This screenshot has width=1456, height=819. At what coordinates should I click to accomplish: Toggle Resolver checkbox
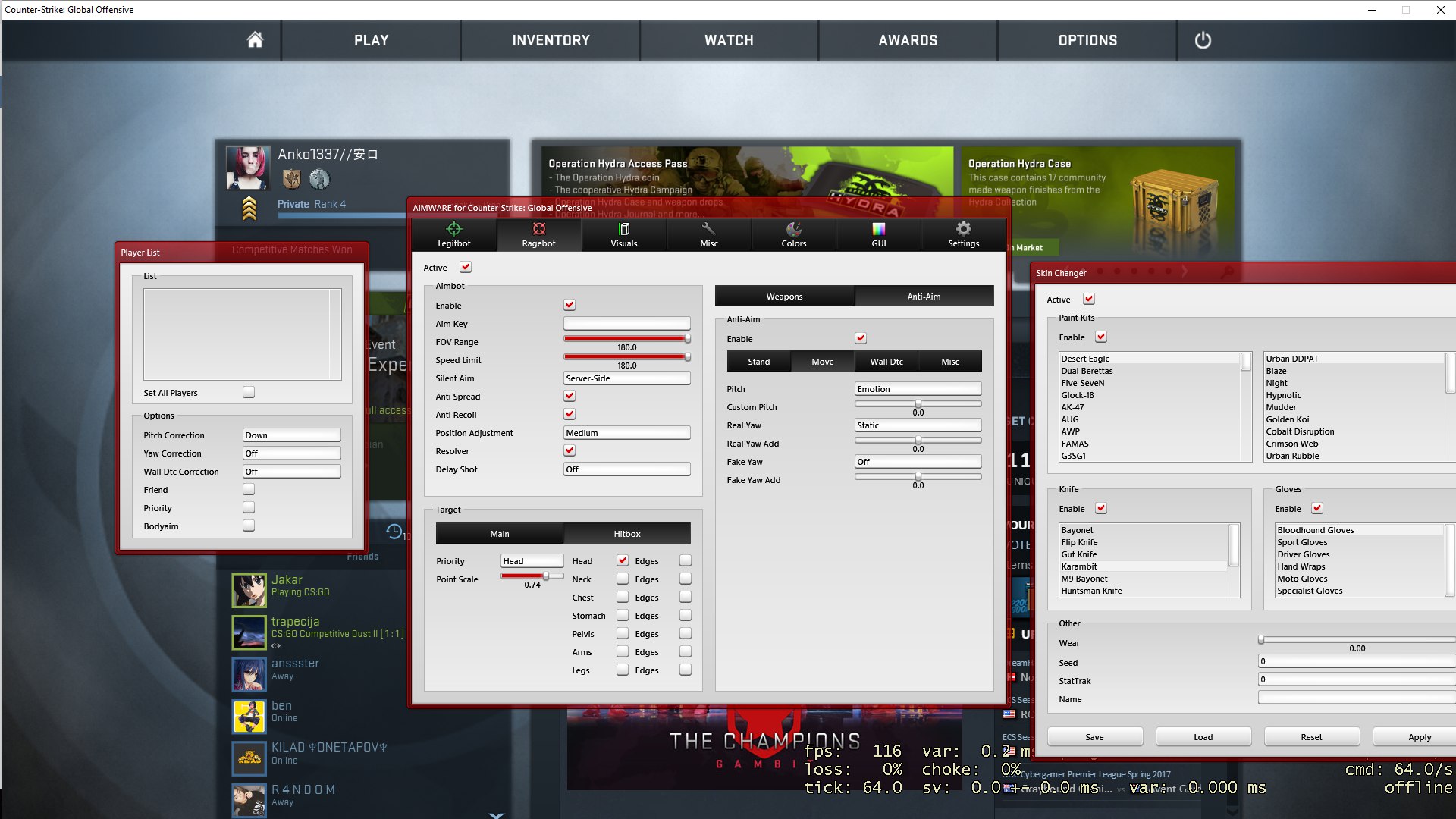pos(570,450)
